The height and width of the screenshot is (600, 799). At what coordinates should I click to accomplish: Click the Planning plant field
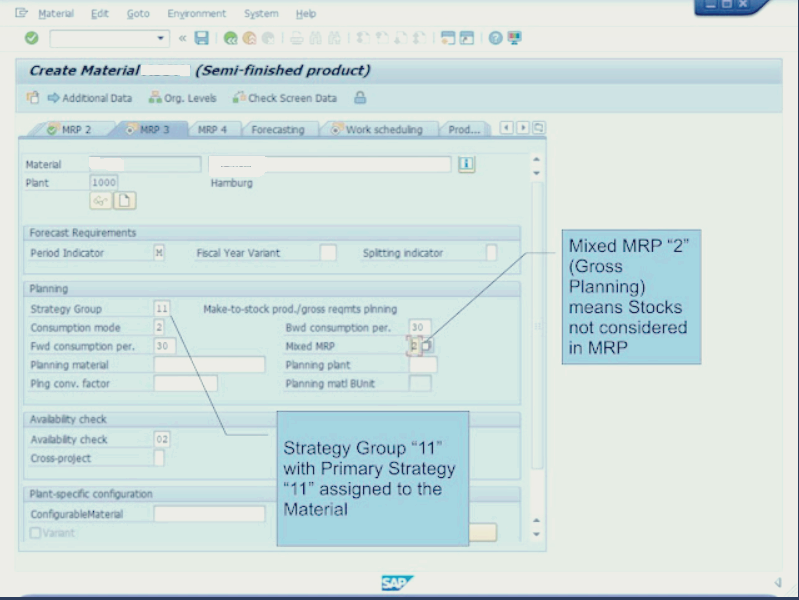click(423, 364)
